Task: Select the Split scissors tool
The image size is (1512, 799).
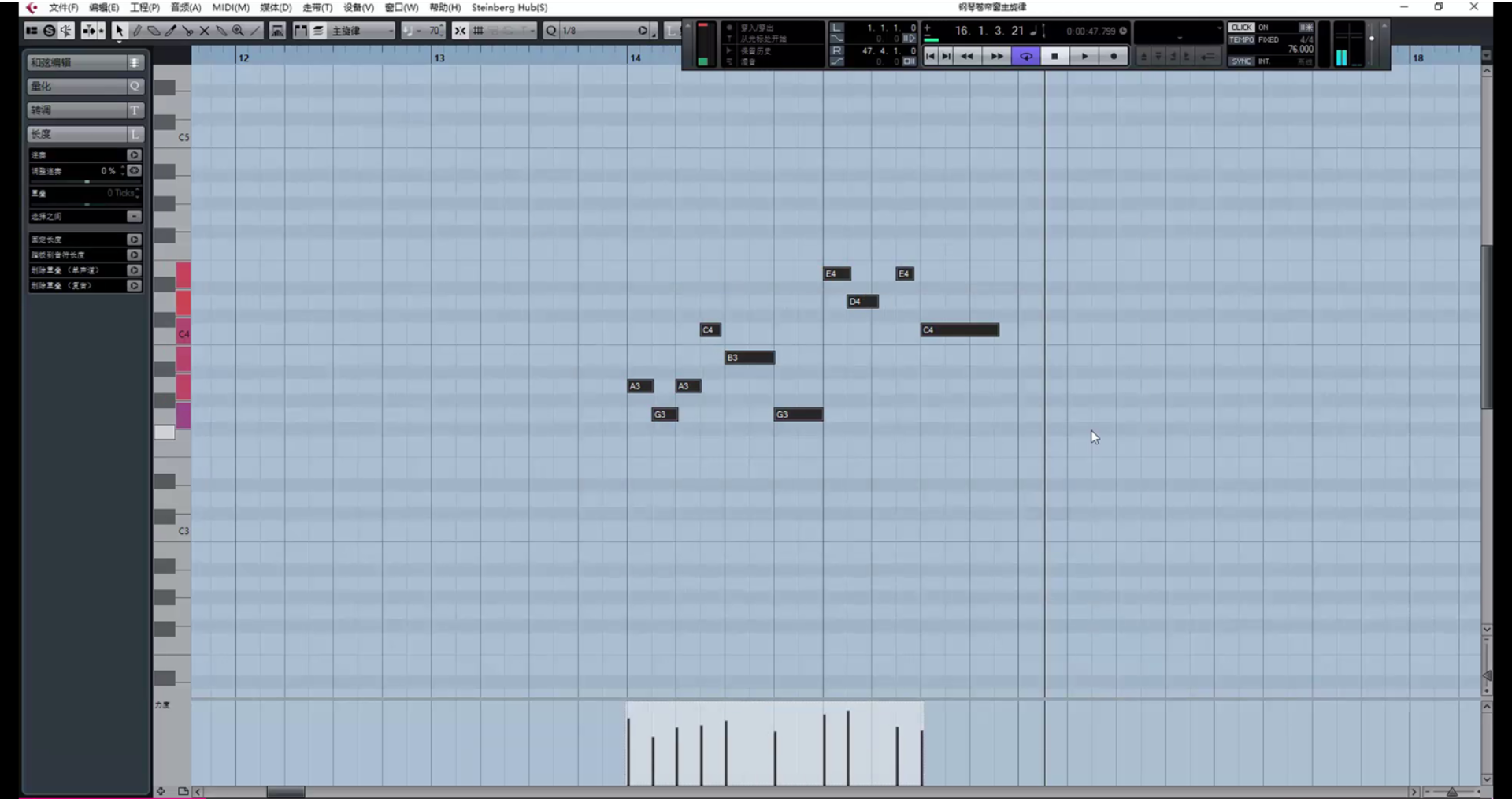Action: (x=187, y=31)
